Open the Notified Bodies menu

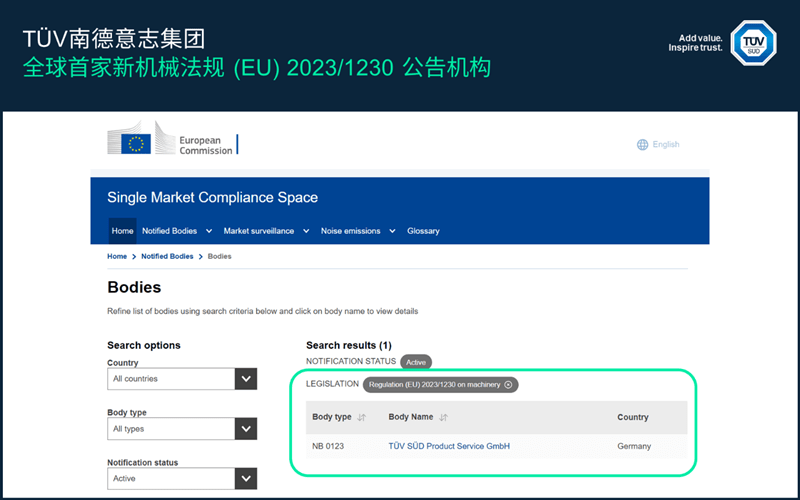coord(176,231)
